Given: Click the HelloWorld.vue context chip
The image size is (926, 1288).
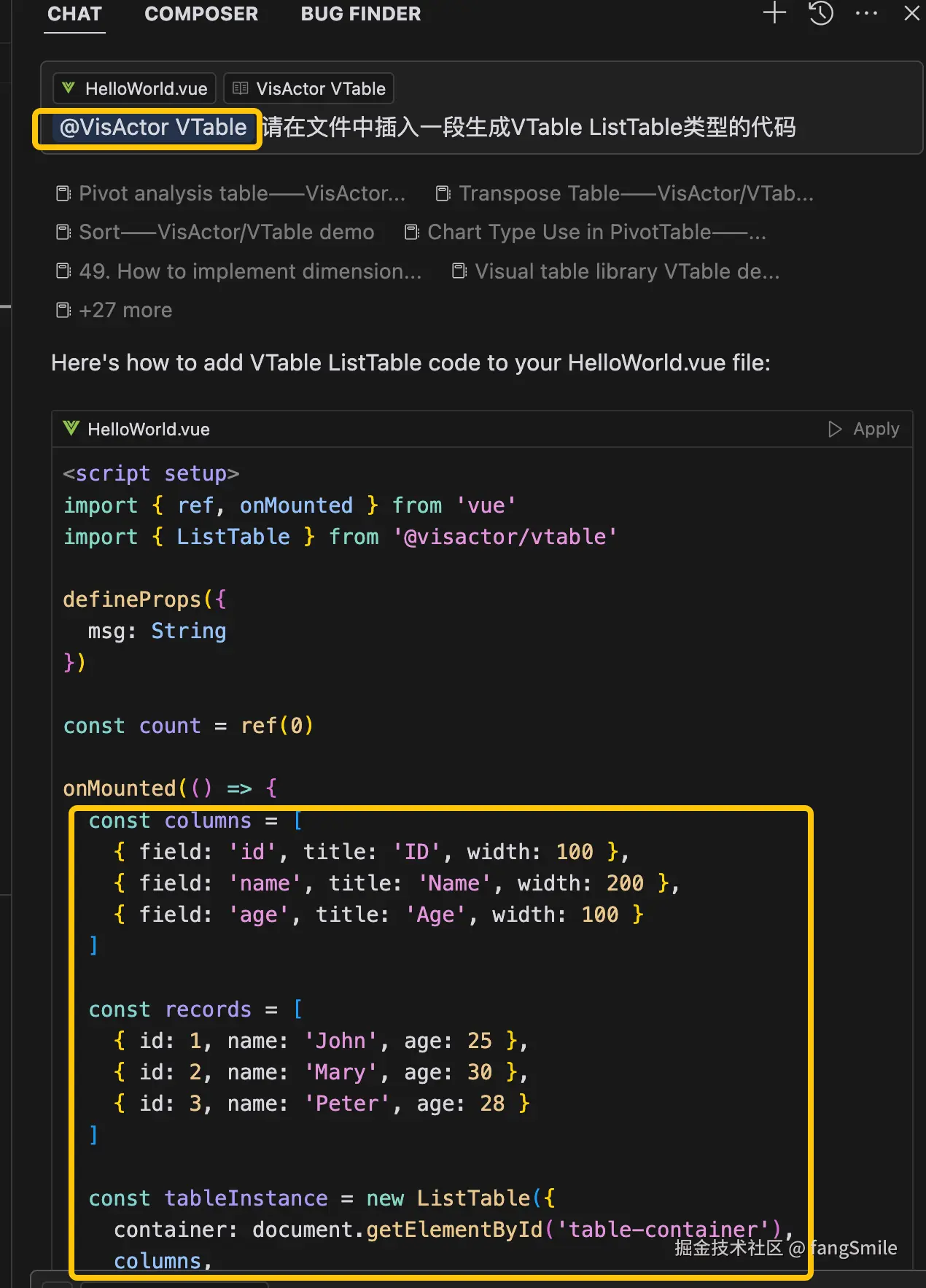Looking at the screenshot, I should click(135, 89).
